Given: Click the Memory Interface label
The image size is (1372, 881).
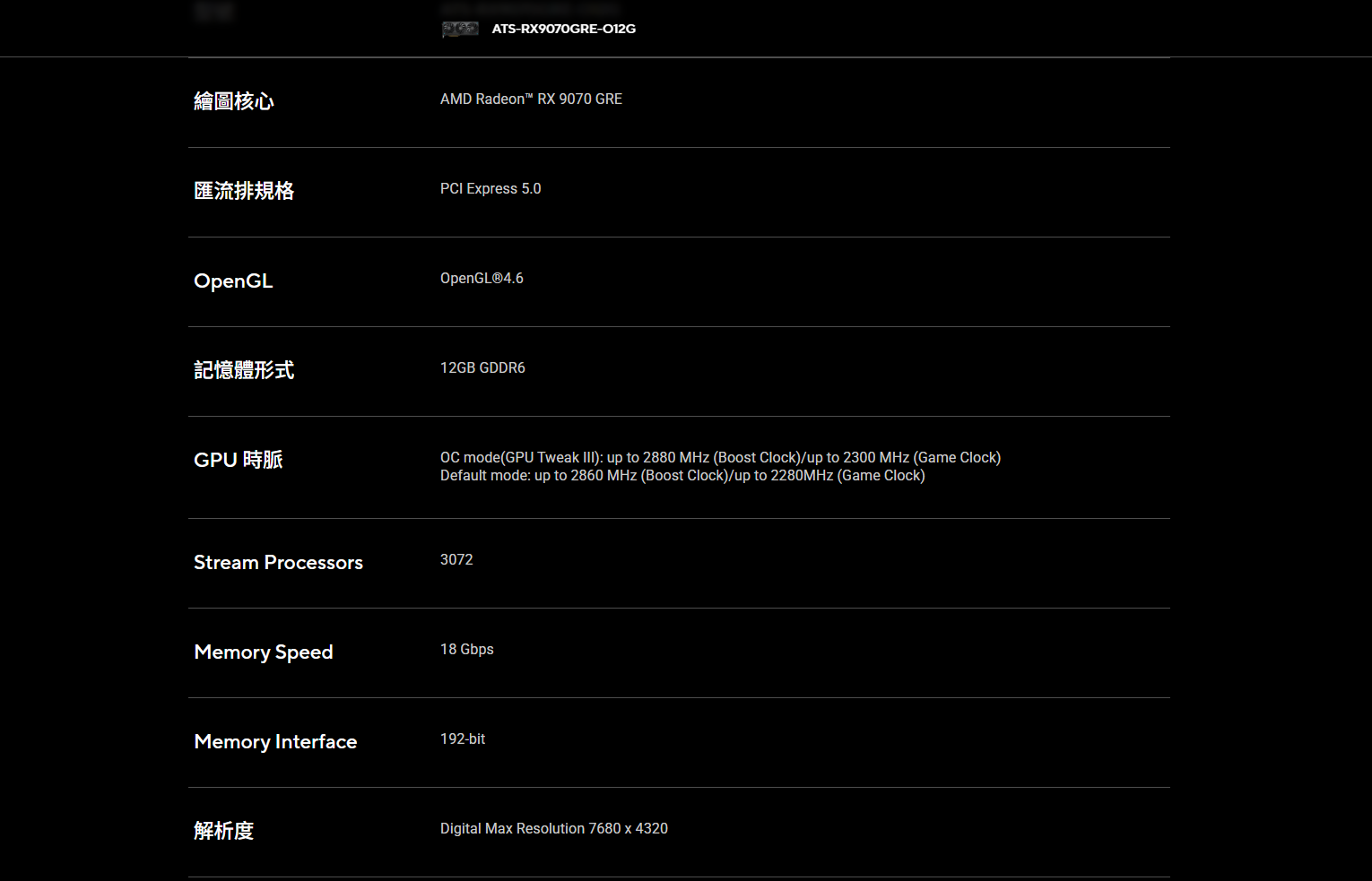Looking at the screenshot, I should tap(275, 741).
